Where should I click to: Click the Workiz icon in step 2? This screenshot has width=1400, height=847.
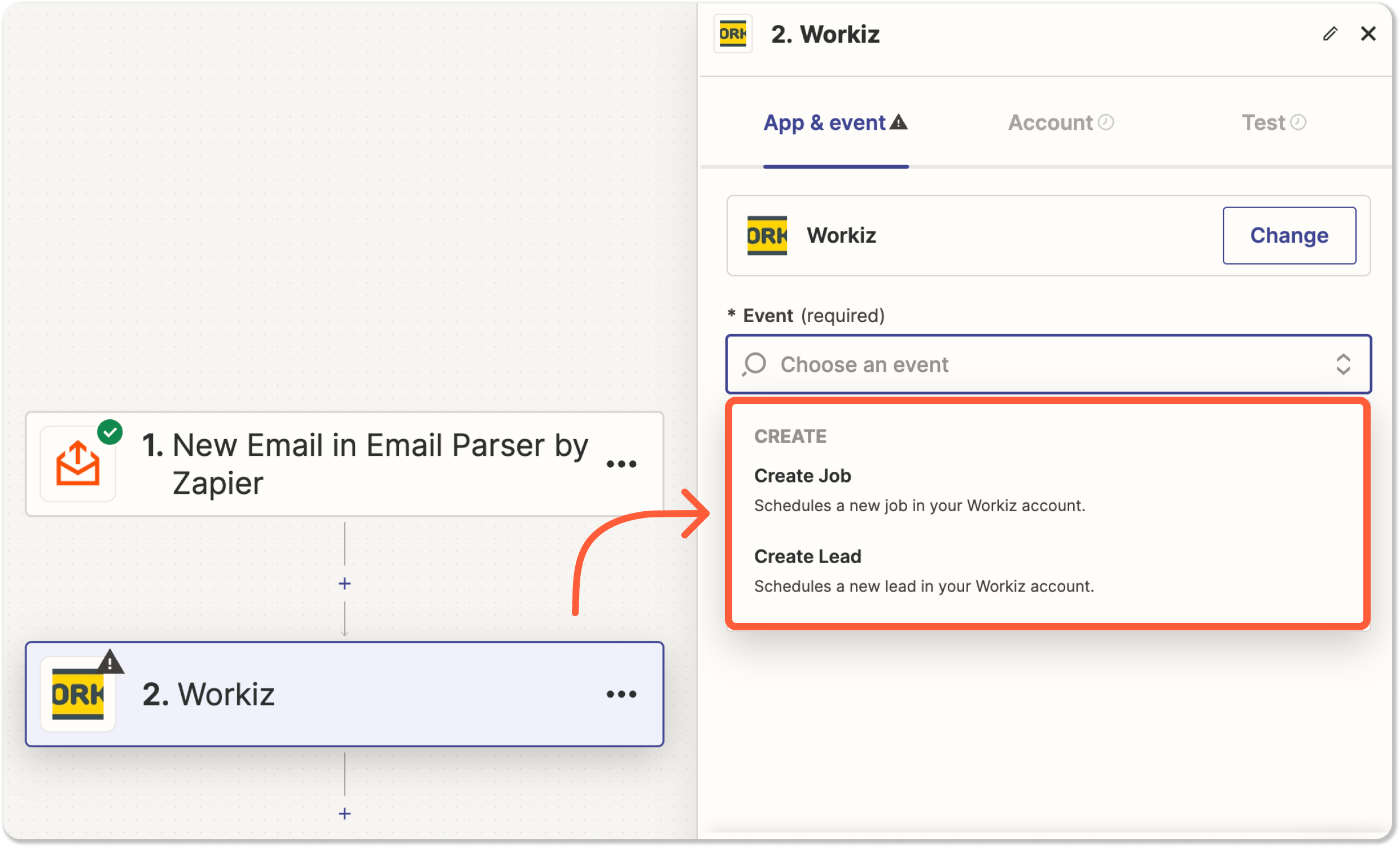(x=78, y=694)
